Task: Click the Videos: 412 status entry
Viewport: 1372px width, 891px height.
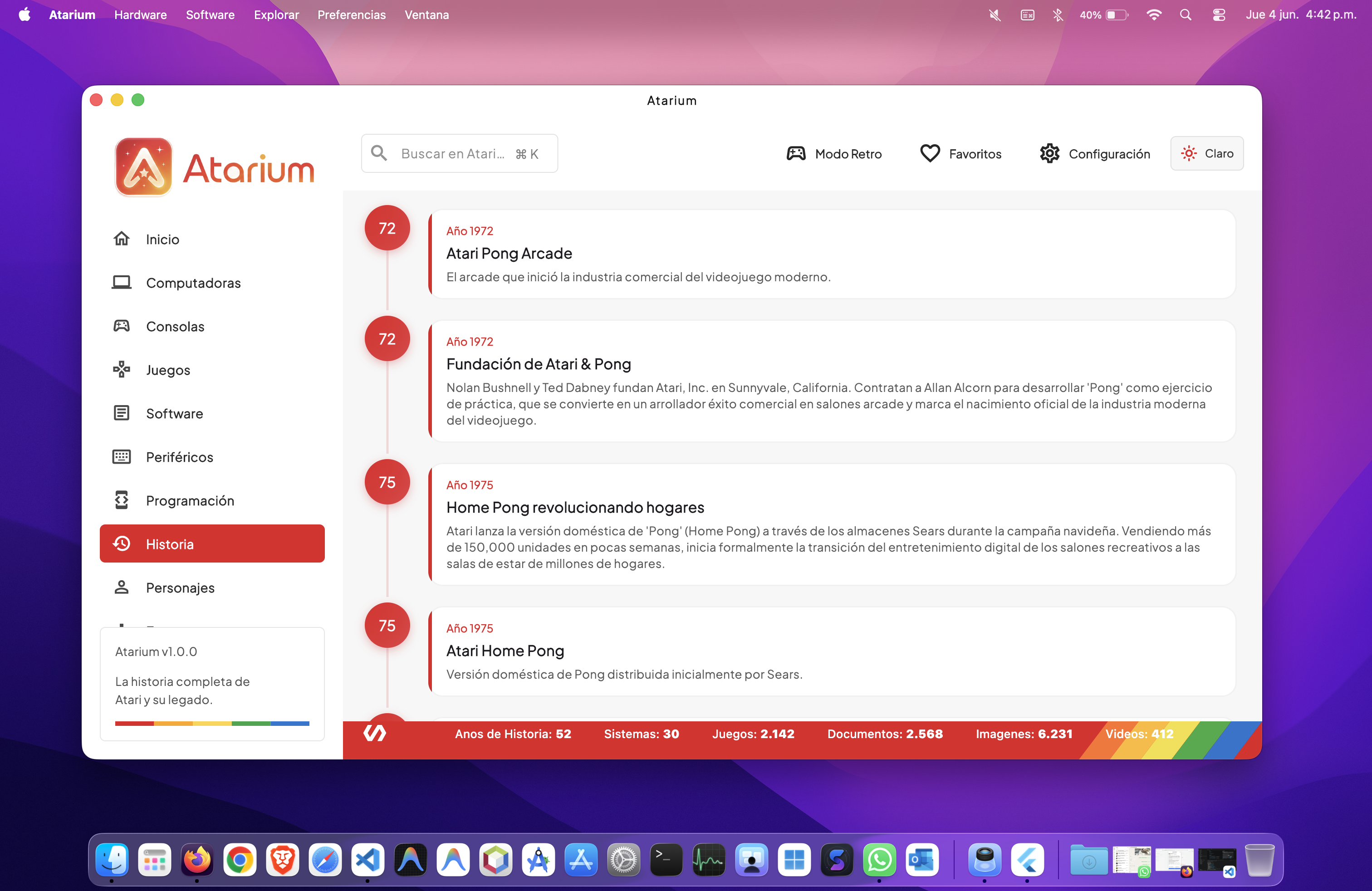Action: click(1139, 733)
